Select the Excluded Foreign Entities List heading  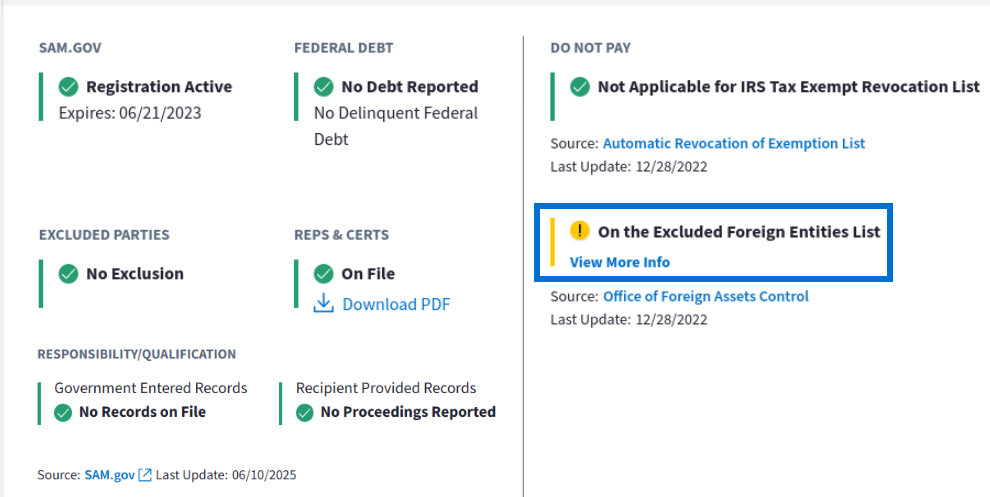739,232
